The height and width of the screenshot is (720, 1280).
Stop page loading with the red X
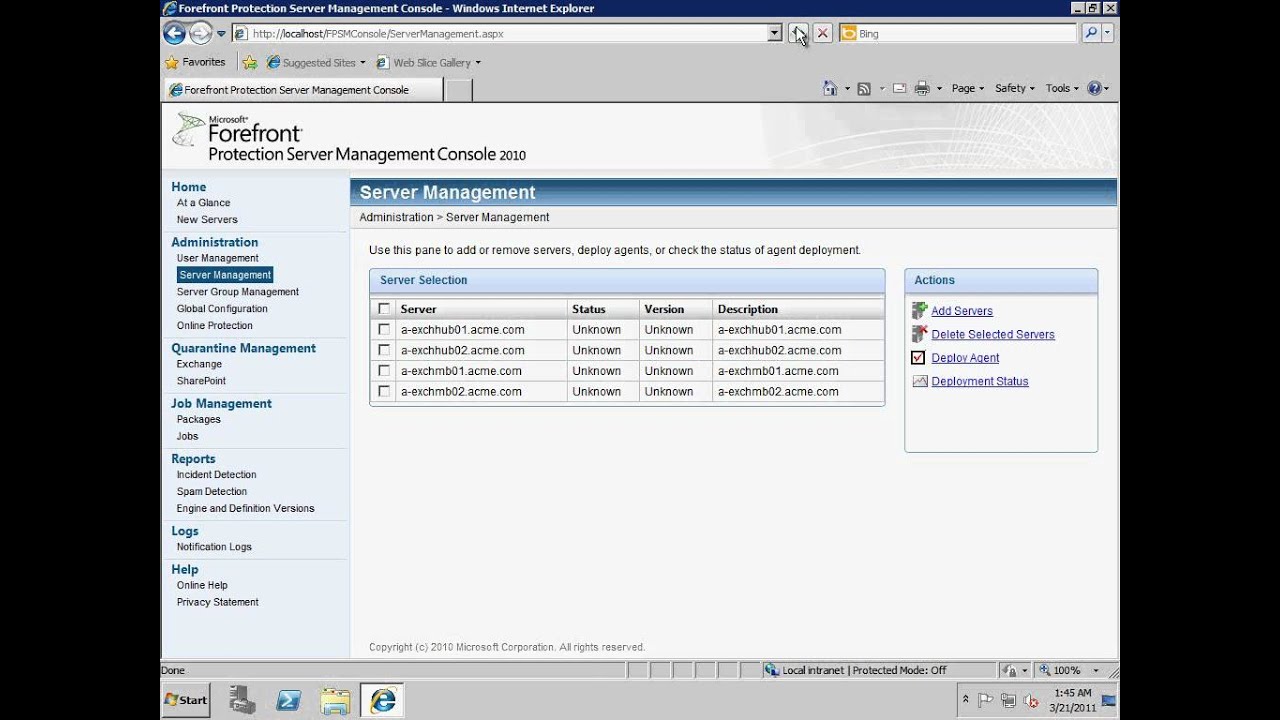823,33
